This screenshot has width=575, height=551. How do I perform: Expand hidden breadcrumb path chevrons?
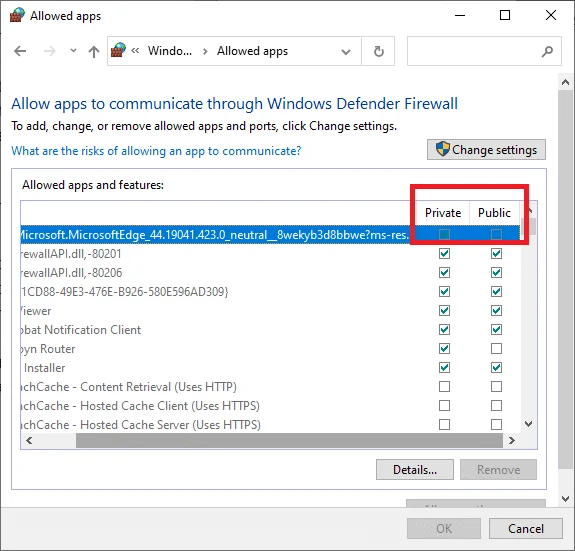coord(135,51)
